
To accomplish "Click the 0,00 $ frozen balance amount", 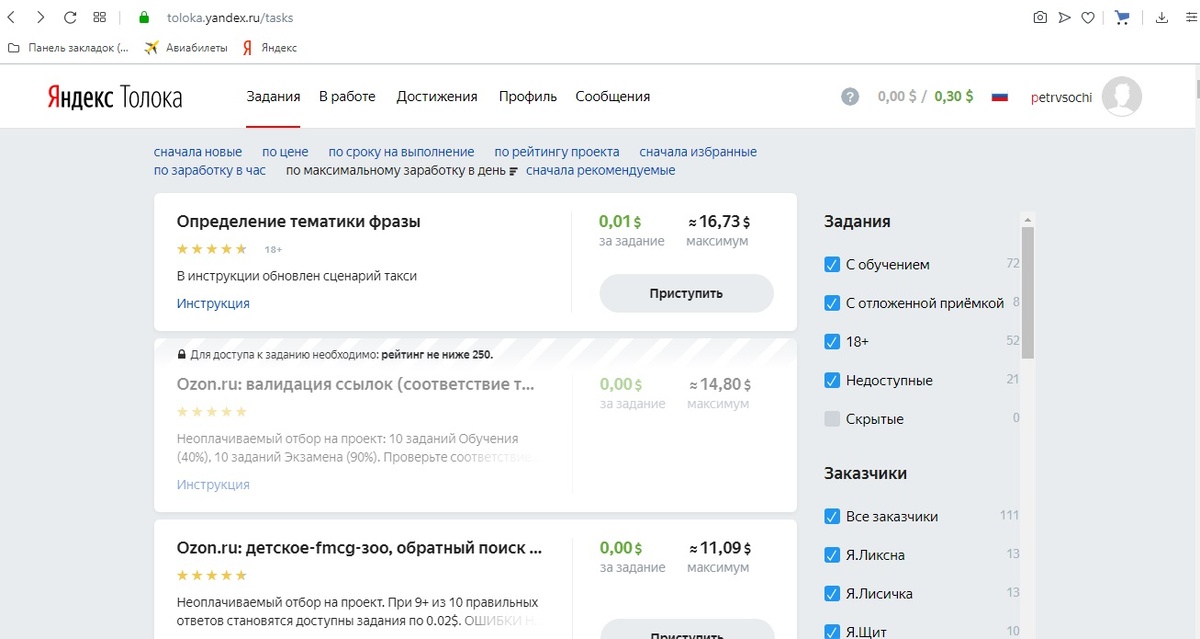I will (x=897, y=97).
